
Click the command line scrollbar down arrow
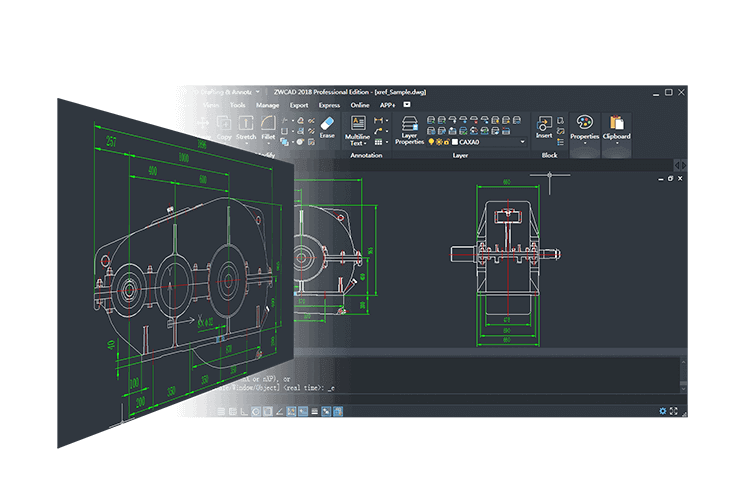[684, 389]
